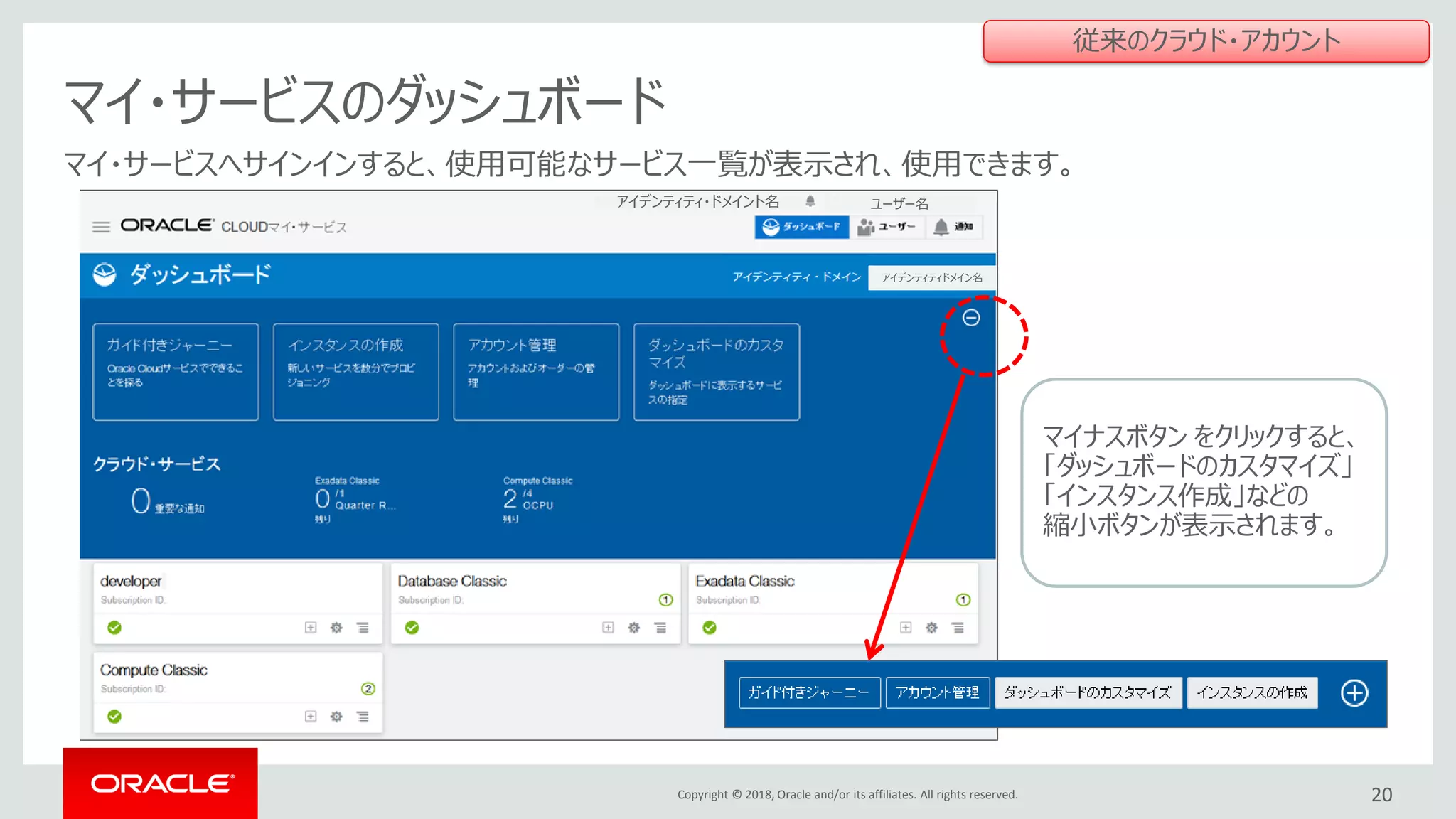The width and height of the screenshot is (1456, 819).
Task: Open the developer card action menu icon
Action: point(363,627)
